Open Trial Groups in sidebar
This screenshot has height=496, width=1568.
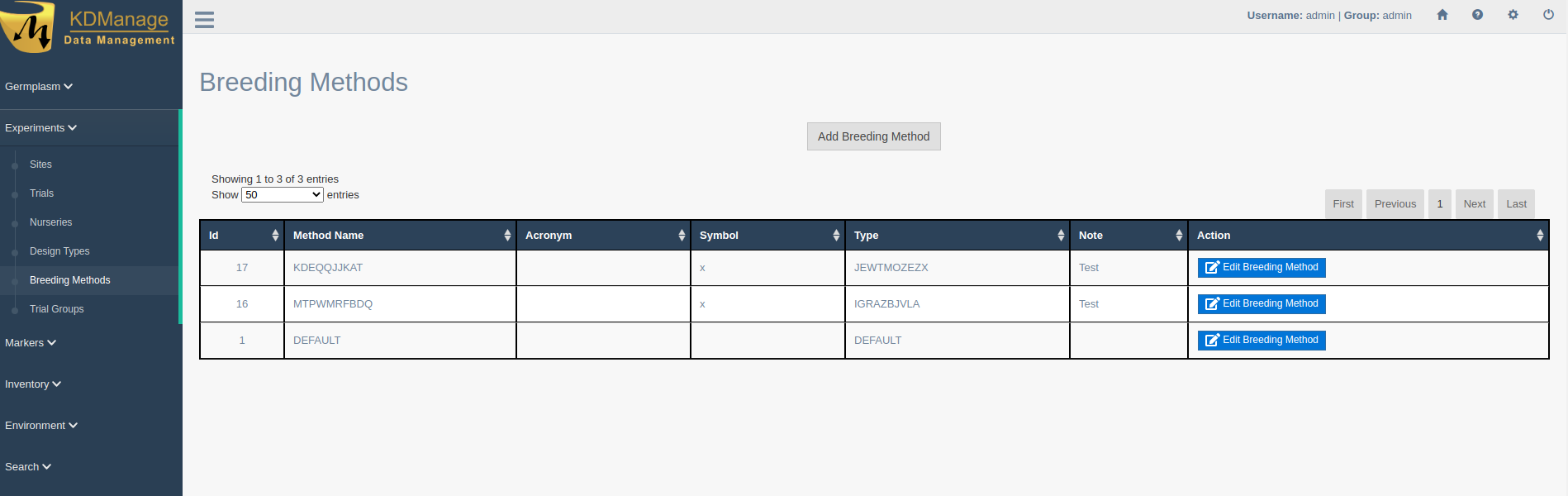(x=56, y=309)
